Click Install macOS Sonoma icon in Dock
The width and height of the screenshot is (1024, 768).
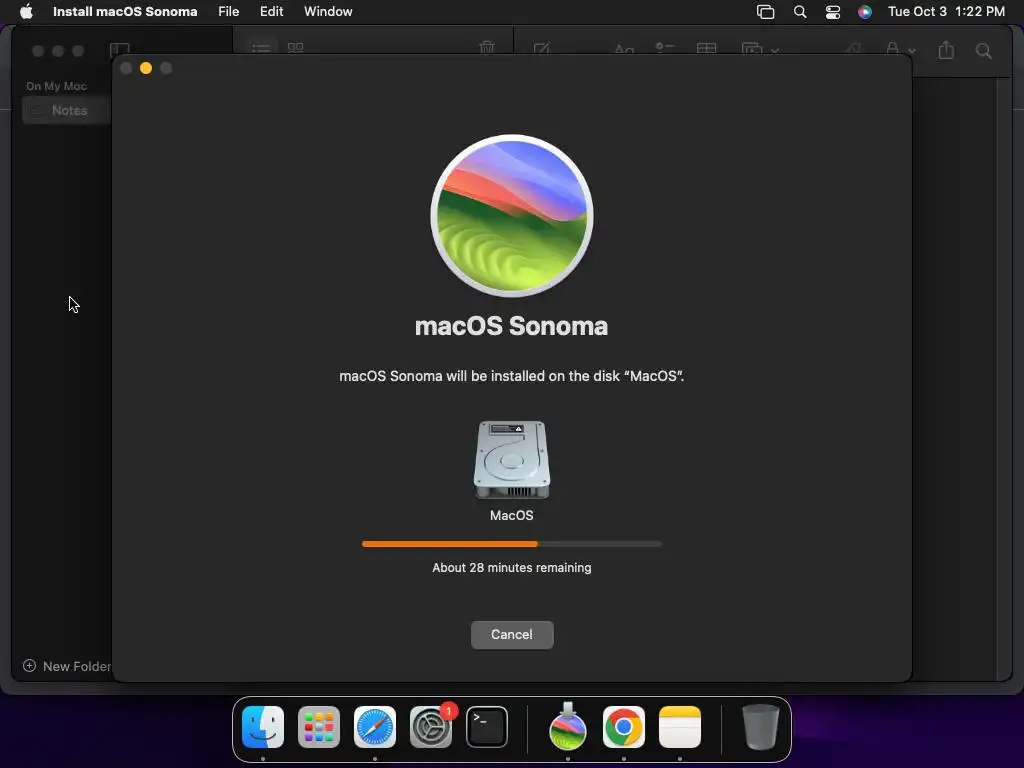click(568, 727)
